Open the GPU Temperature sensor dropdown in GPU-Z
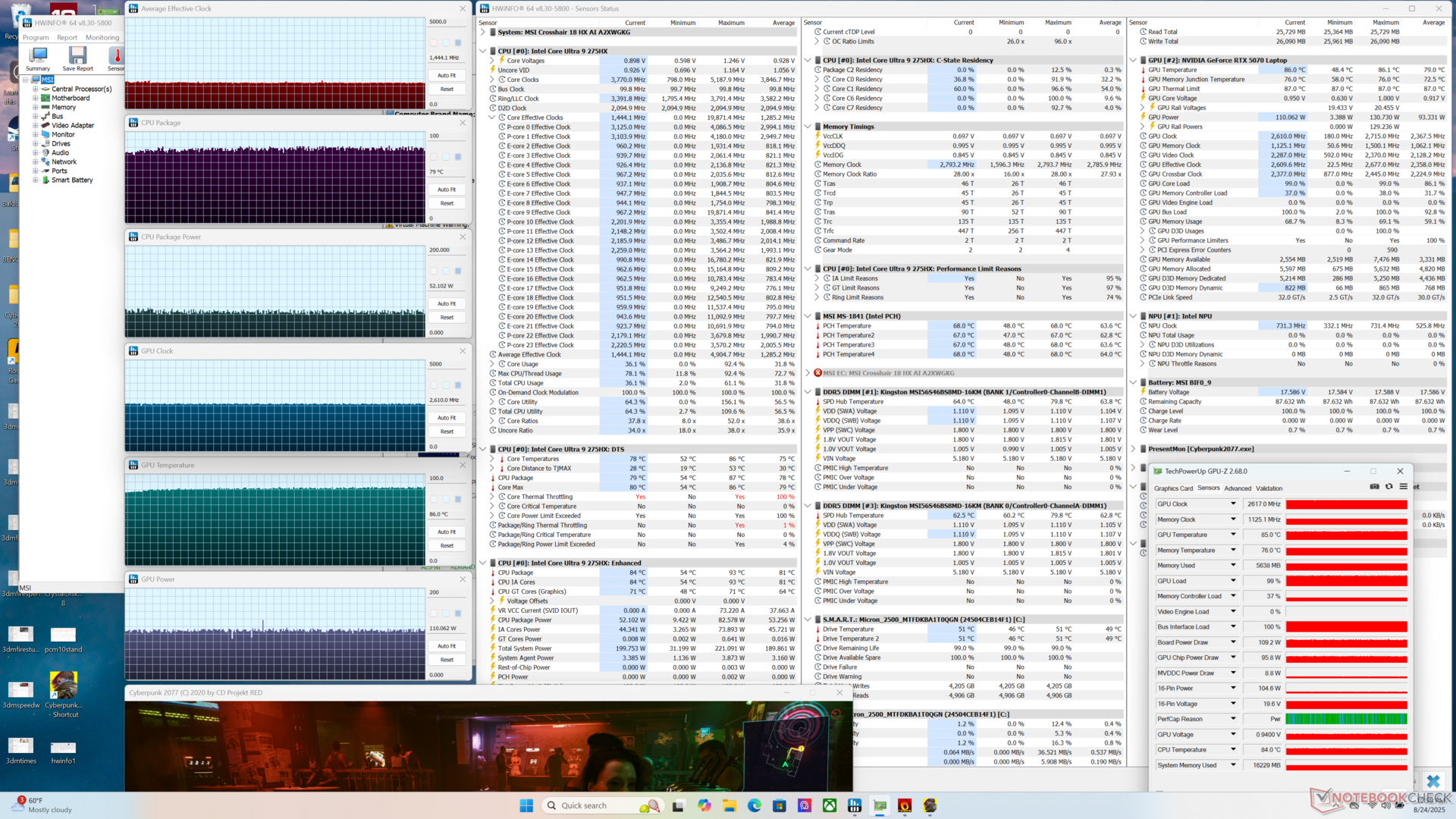The width and height of the screenshot is (1456, 819). tap(1233, 535)
